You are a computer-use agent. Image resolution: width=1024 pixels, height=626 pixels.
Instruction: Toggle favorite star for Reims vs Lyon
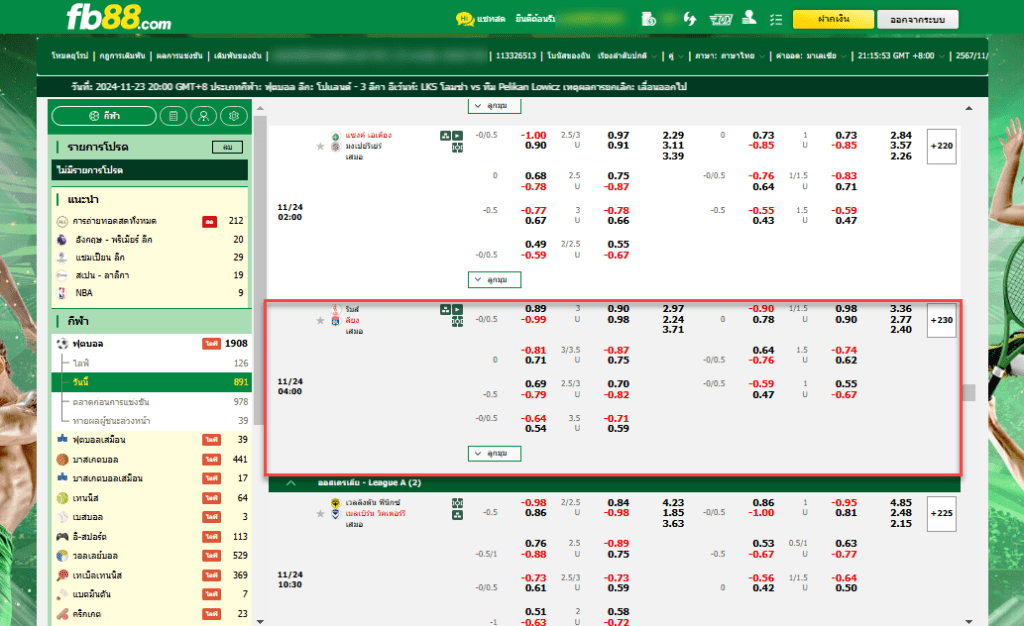click(x=320, y=321)
